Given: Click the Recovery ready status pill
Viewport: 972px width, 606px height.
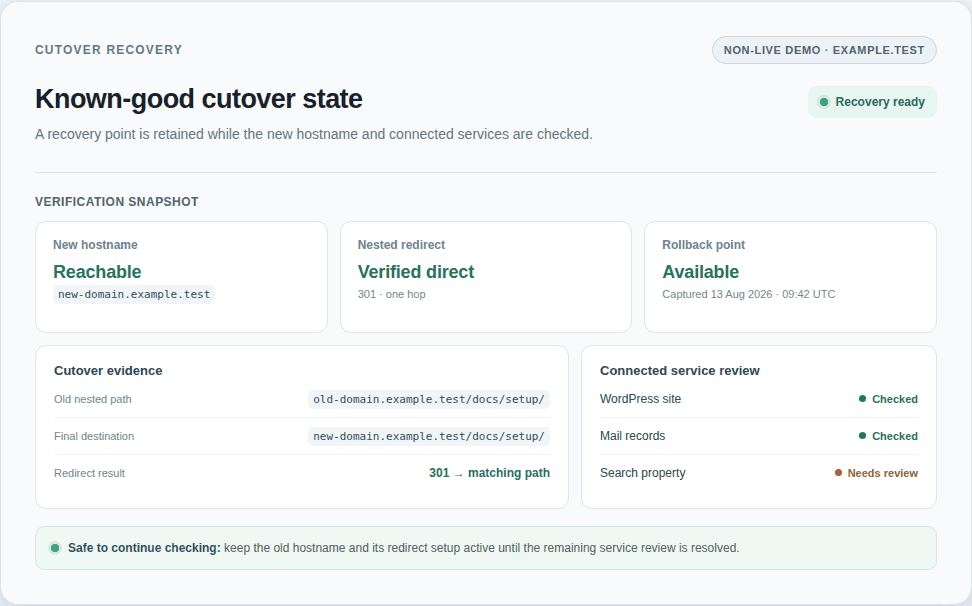Looking at the screenshot, I should [872, 102].
